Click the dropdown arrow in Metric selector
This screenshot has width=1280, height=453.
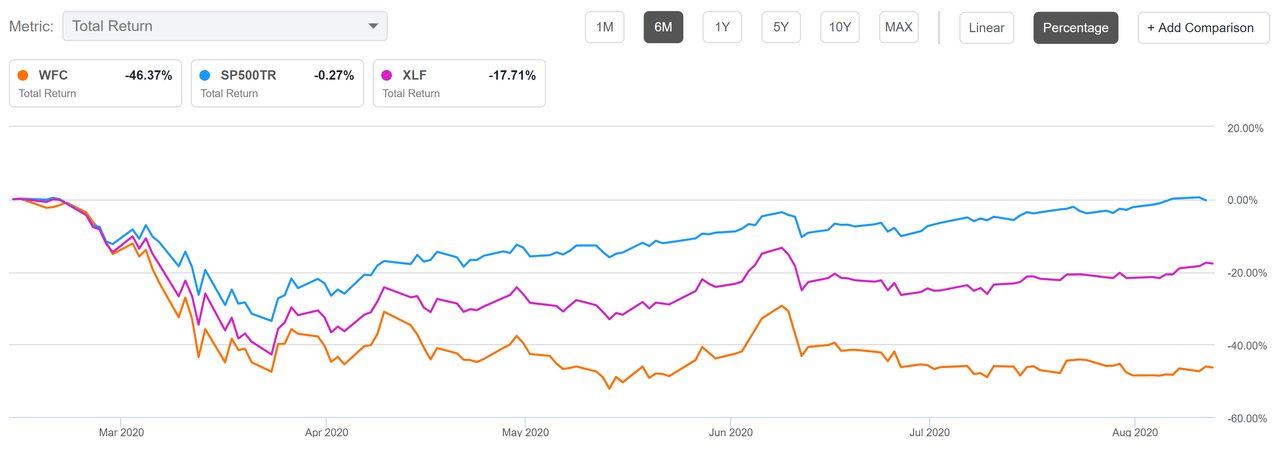[x=373, y=26]
